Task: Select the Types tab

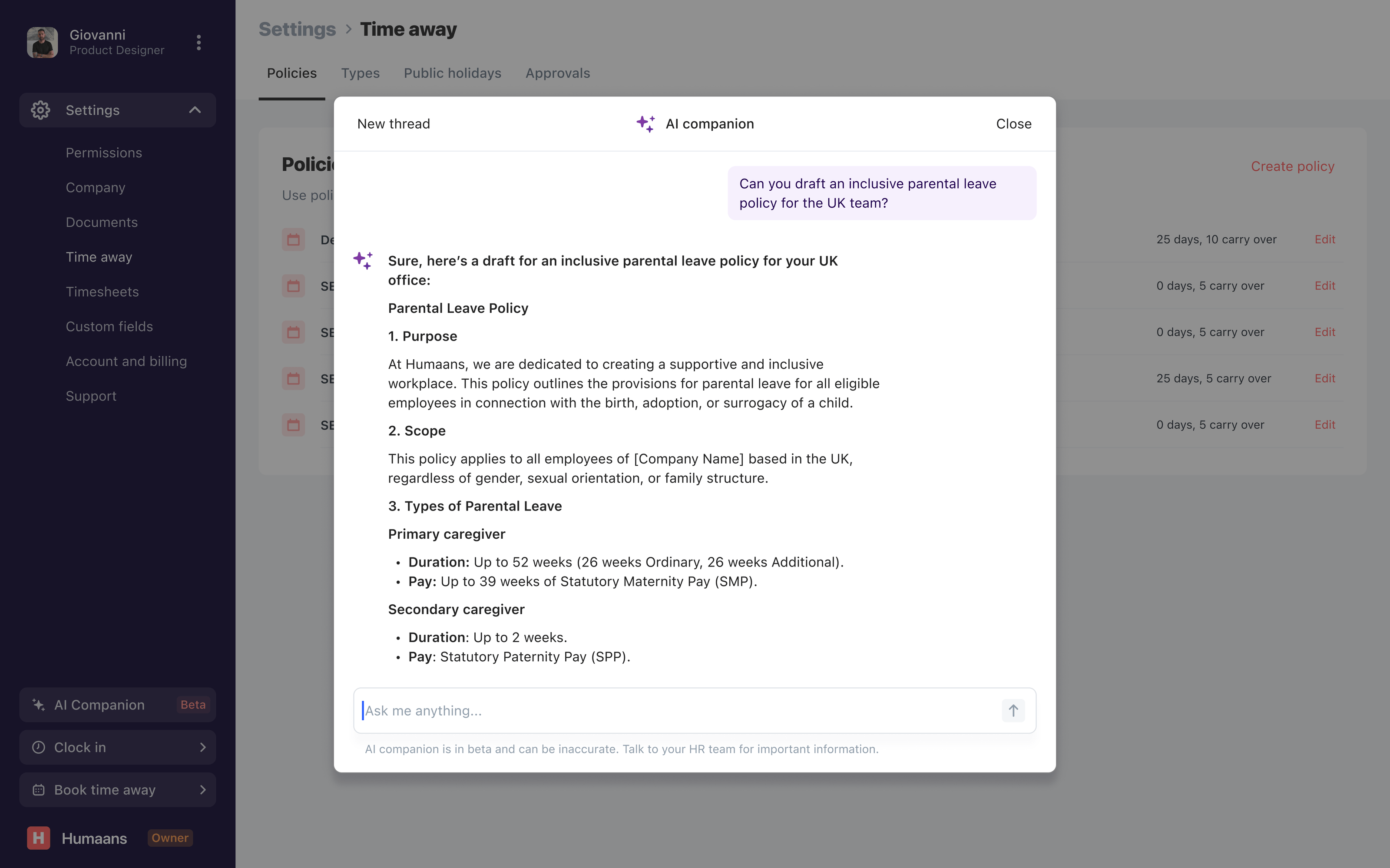Action: pos(360,73)
